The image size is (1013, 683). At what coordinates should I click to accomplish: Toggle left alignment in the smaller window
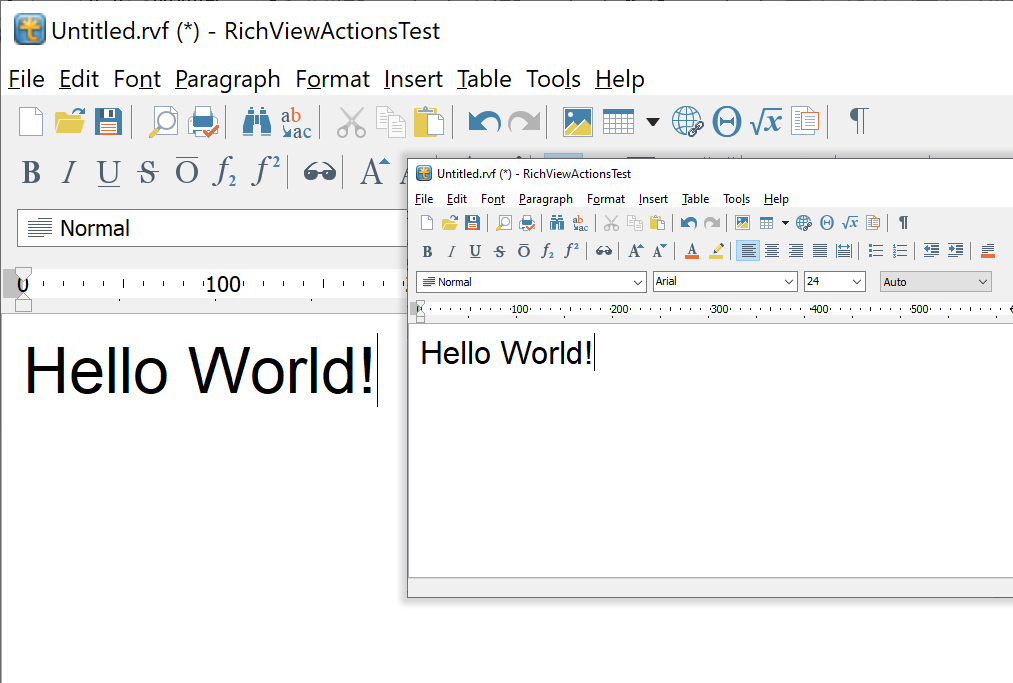pyautogui.click(x=747, y=251)
